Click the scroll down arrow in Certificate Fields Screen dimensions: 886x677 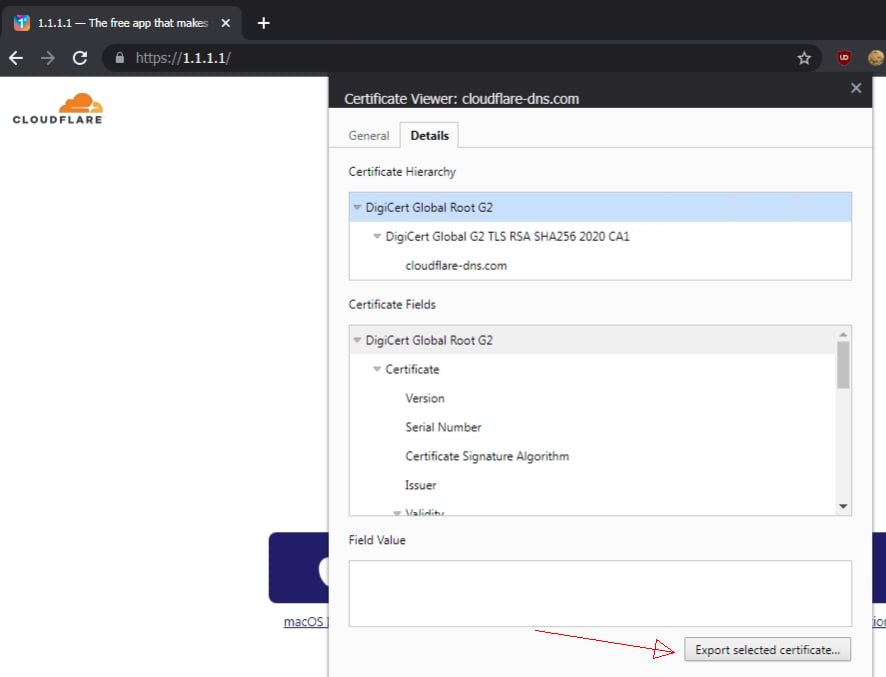pyautogui.click(x=843, y=506)
